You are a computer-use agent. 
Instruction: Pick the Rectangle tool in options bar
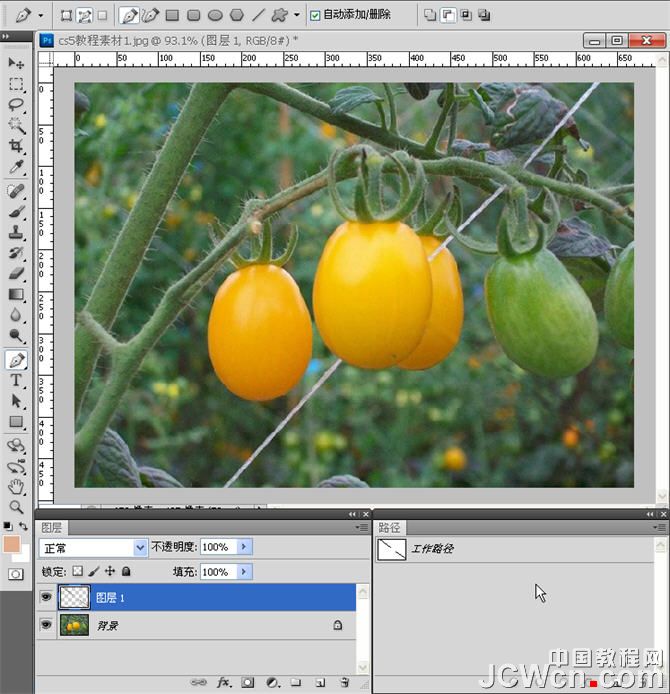point(172,16)
